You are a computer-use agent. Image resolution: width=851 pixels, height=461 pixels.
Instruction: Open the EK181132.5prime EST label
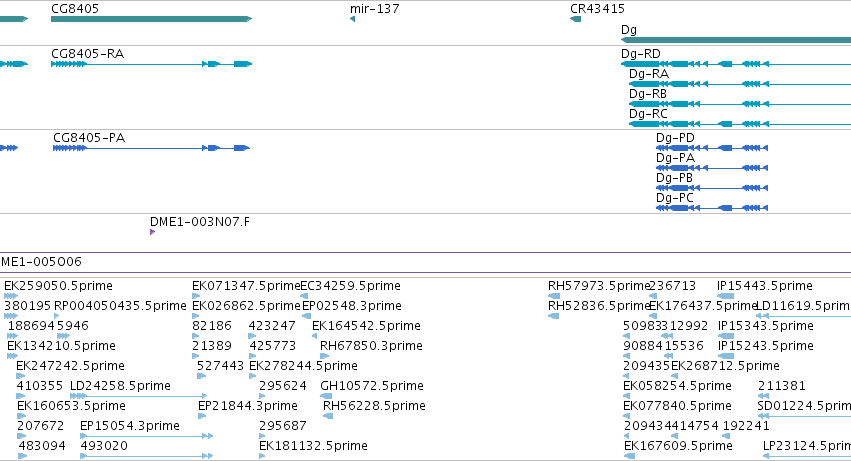313,446
